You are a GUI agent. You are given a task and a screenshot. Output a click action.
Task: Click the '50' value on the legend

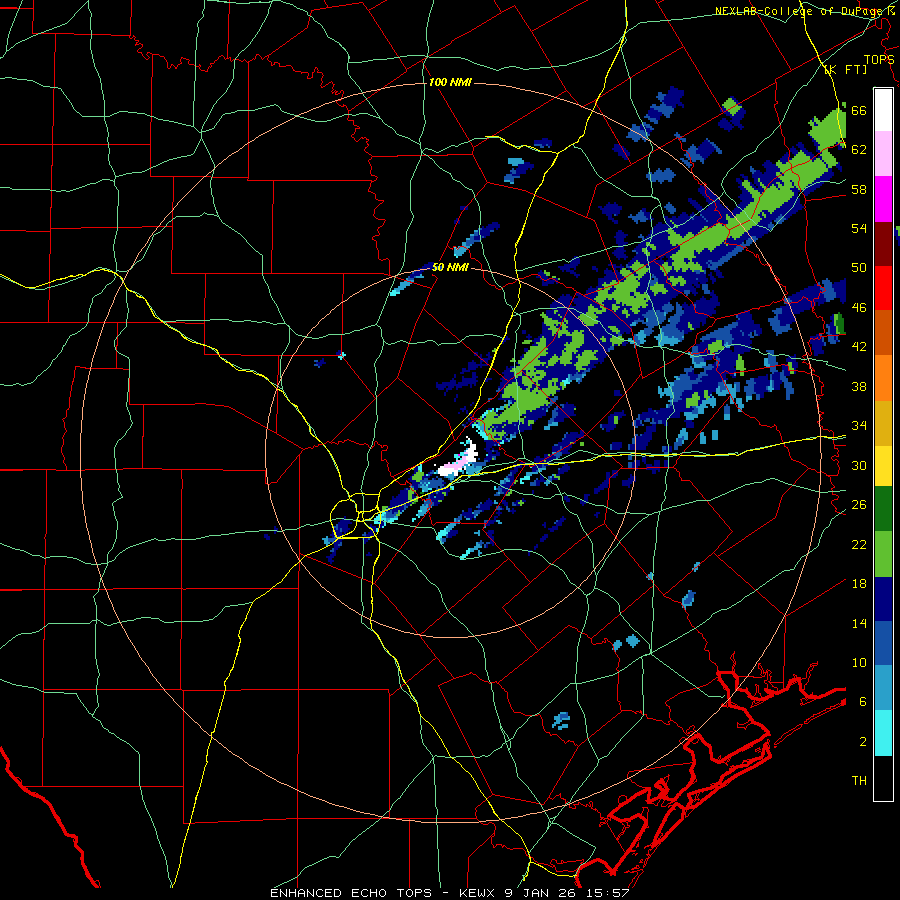point(859,268)
